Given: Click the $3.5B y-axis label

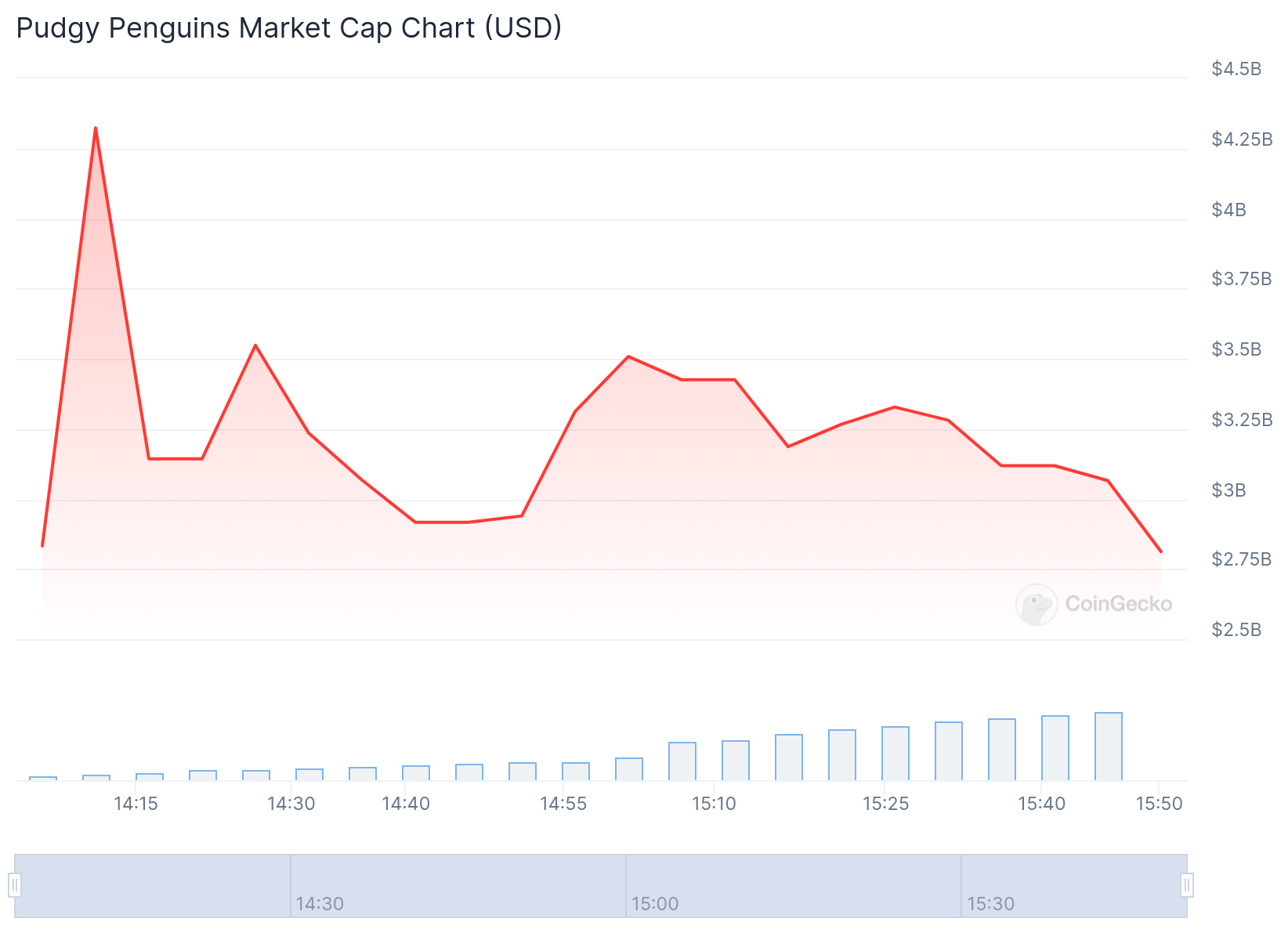Looking at the screenshot, I should 1236,349.
